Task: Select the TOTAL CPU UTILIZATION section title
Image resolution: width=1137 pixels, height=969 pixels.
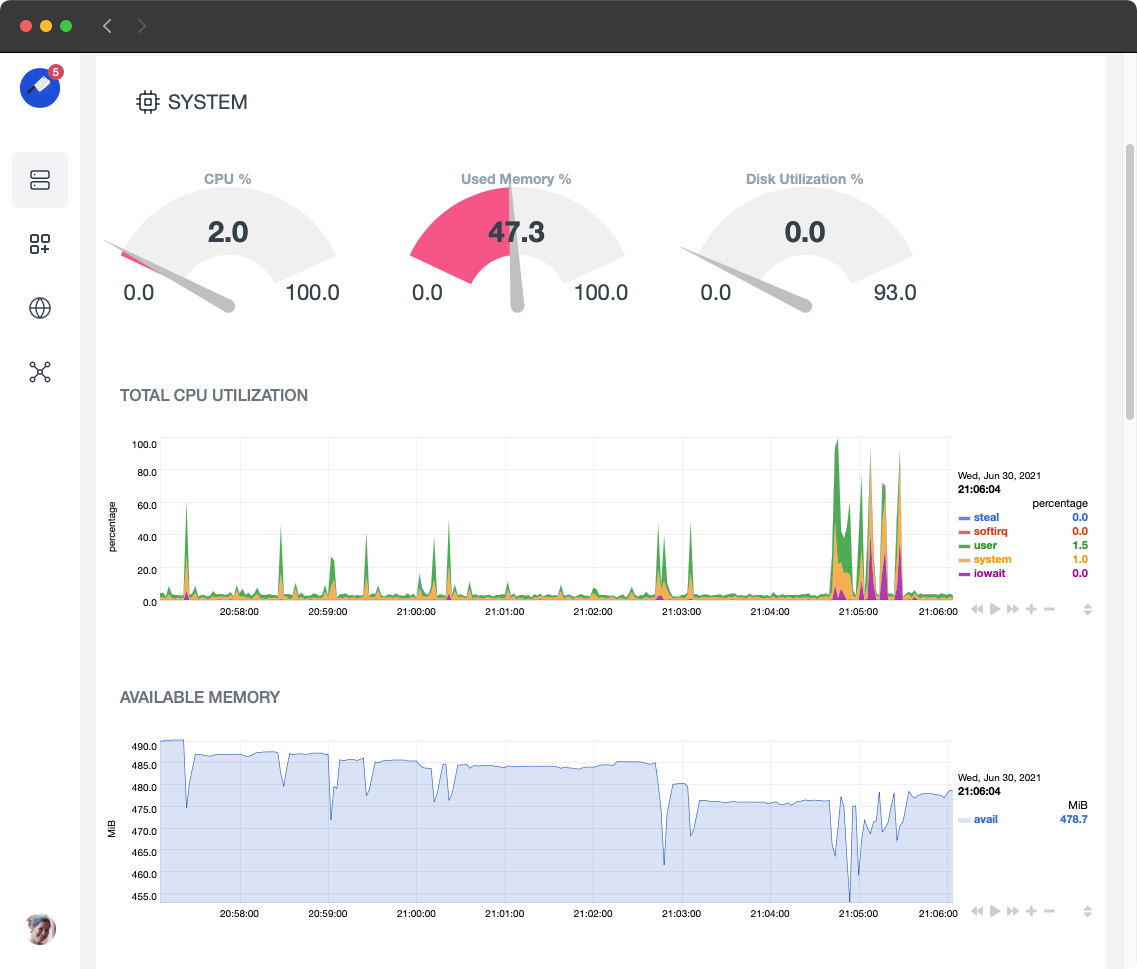Action: (213, 395)
